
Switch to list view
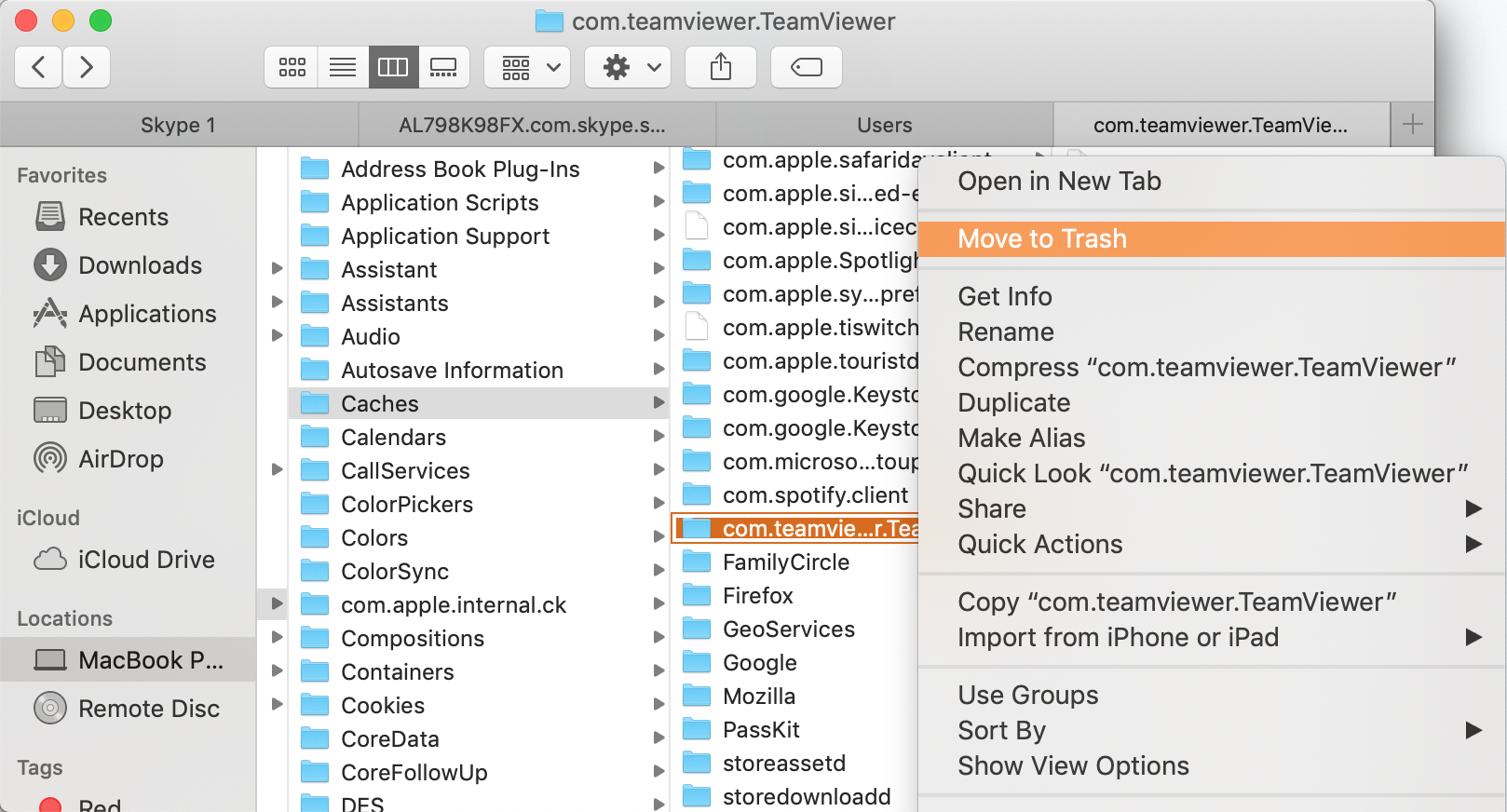pyautogui.click(x=343, y=67)
